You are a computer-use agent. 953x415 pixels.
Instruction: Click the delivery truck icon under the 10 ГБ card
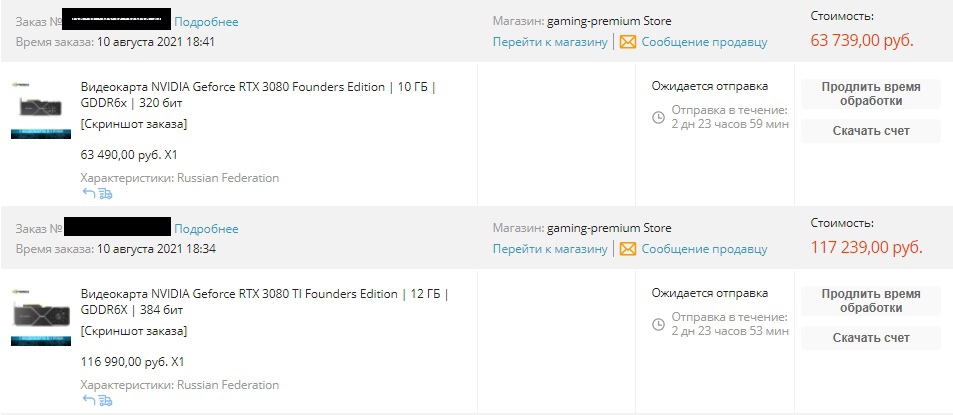click(104, 194)
